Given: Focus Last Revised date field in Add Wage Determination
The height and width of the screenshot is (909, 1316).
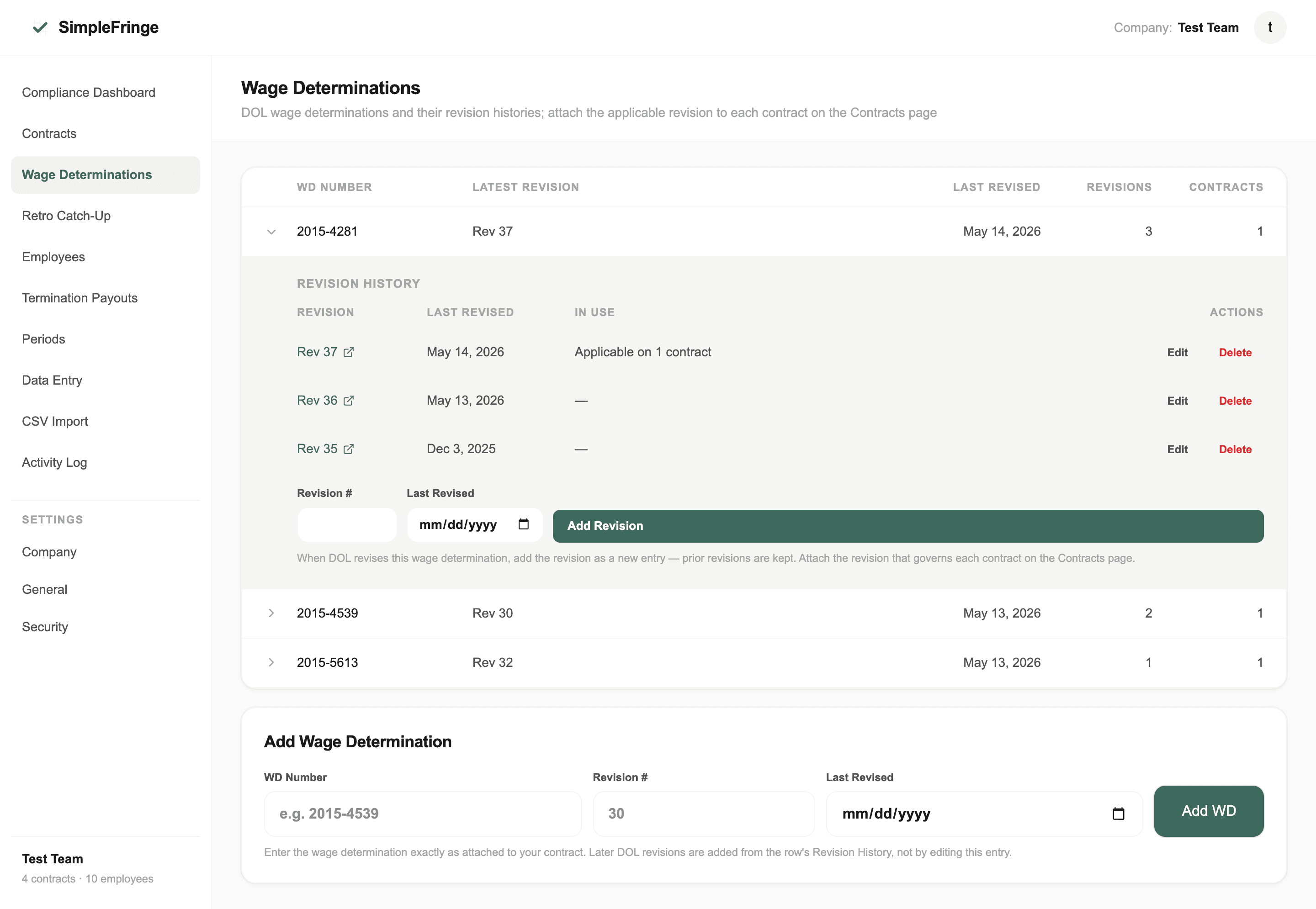Looking at the screenshot, I should (984, 814).
